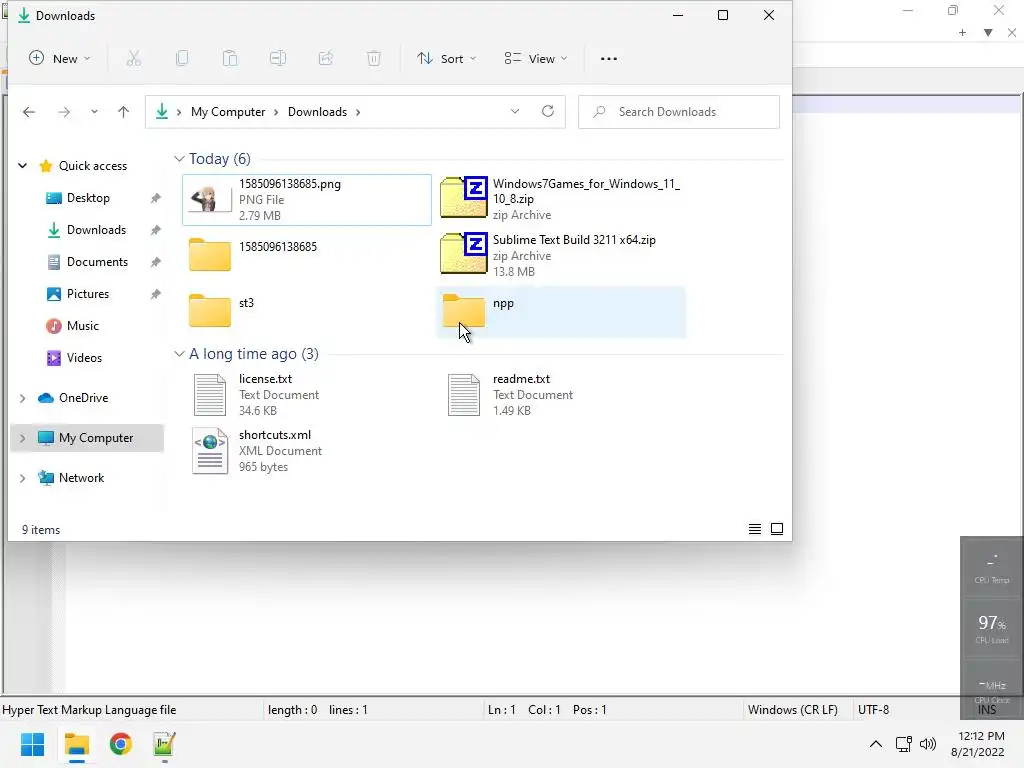Viewport: 1024px width, 768px height.
Task: Select Windows7Games_for_Windows_11_10_8.zip archive
Action: click(x=561, y=199)
